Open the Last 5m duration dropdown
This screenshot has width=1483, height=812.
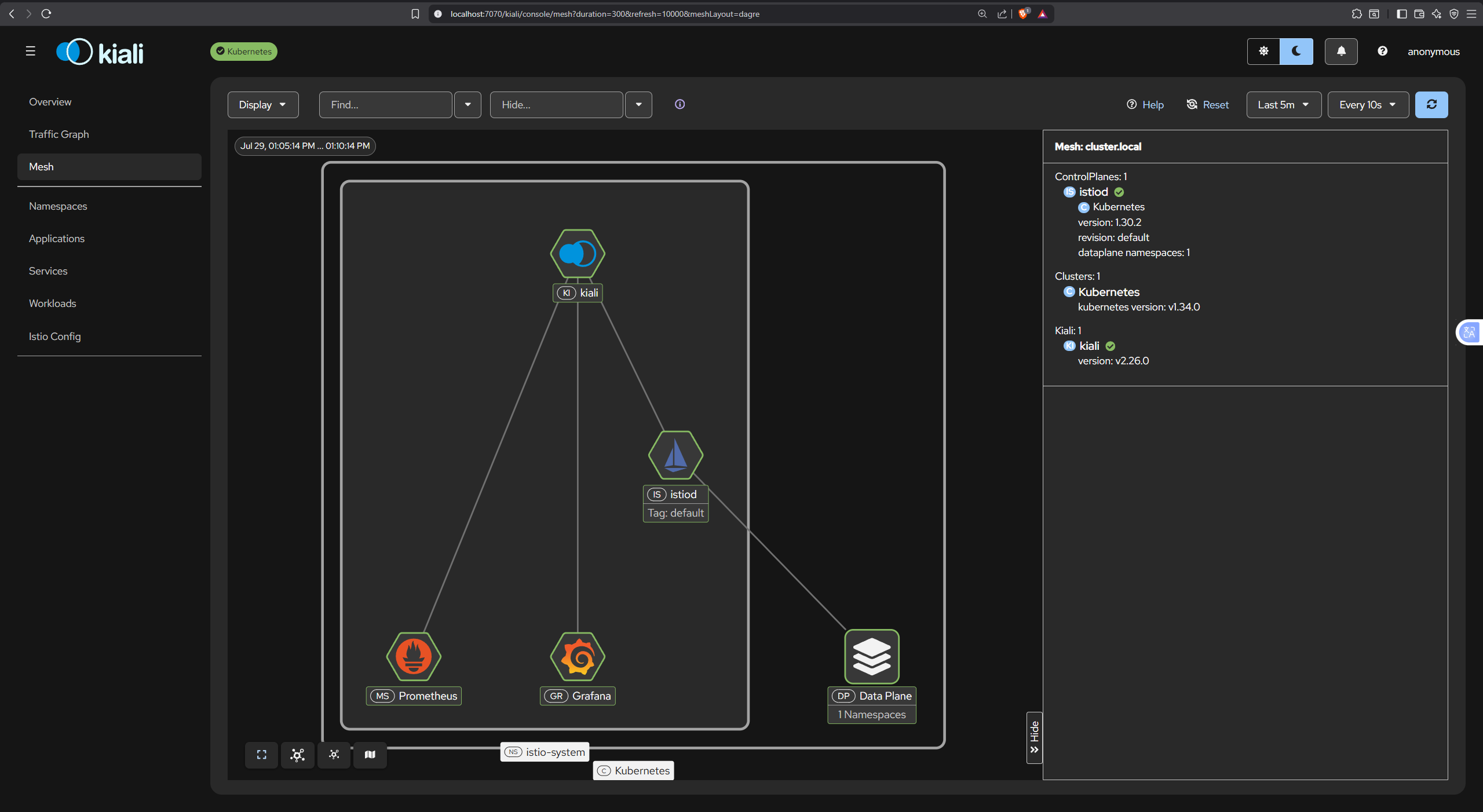1284,105
